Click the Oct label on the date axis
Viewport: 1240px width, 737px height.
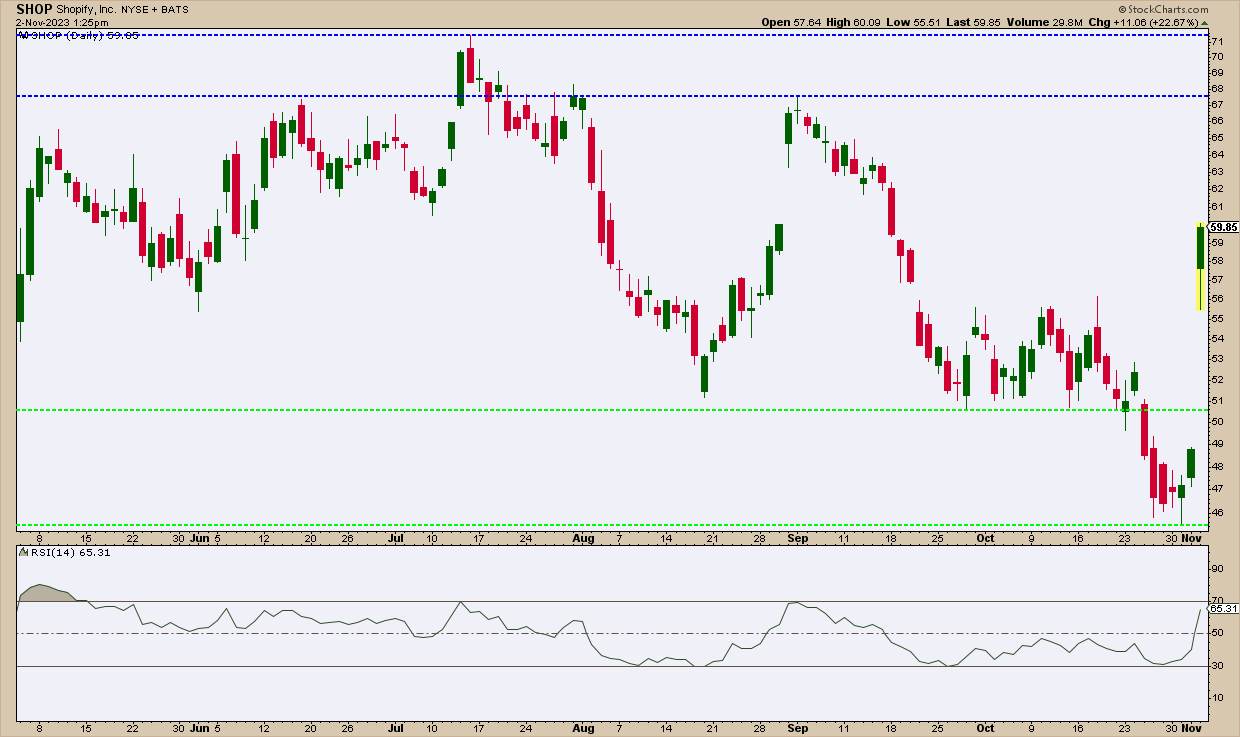point(986,537)
